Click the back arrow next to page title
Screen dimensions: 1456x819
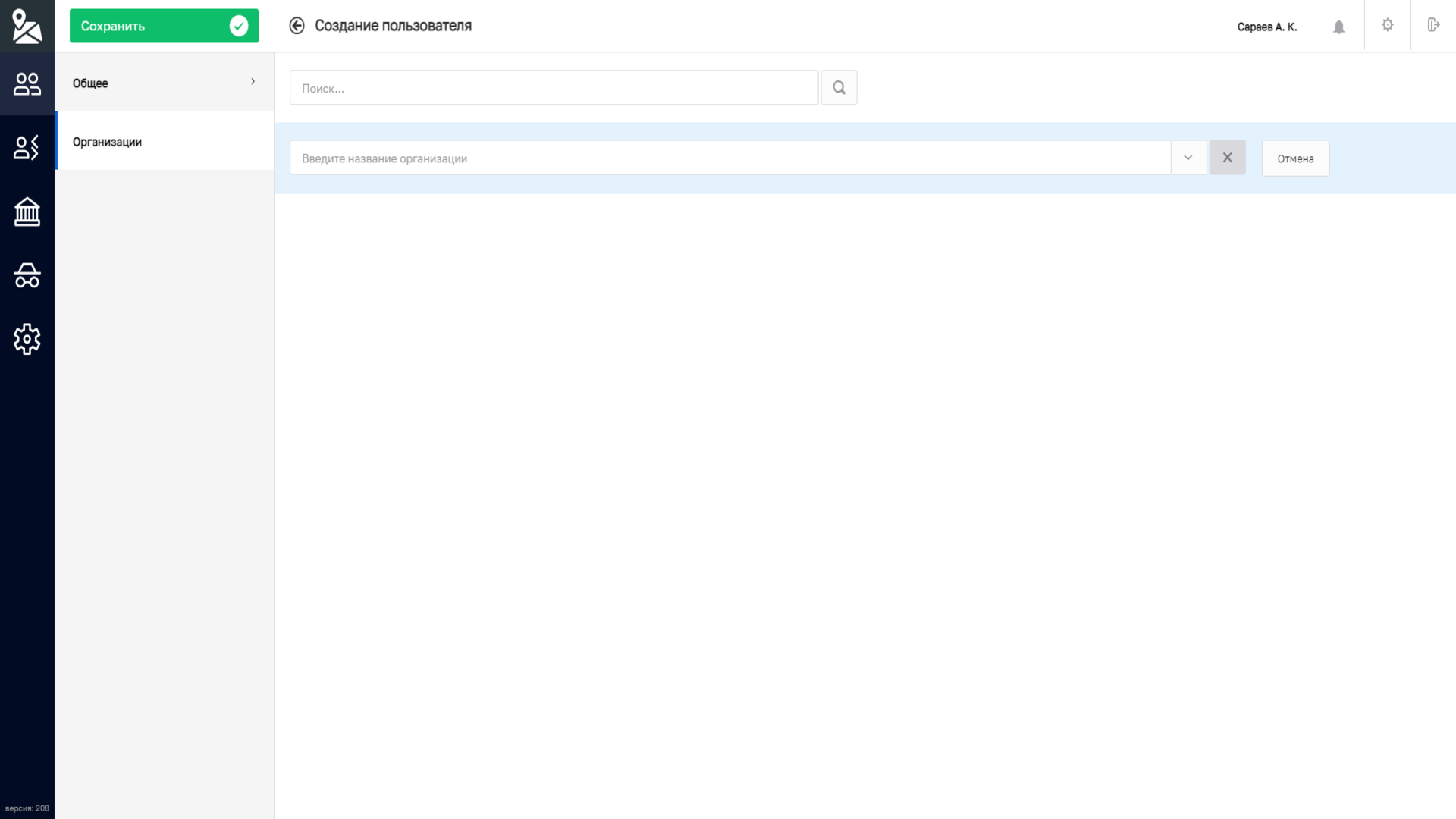click(297, 26)
